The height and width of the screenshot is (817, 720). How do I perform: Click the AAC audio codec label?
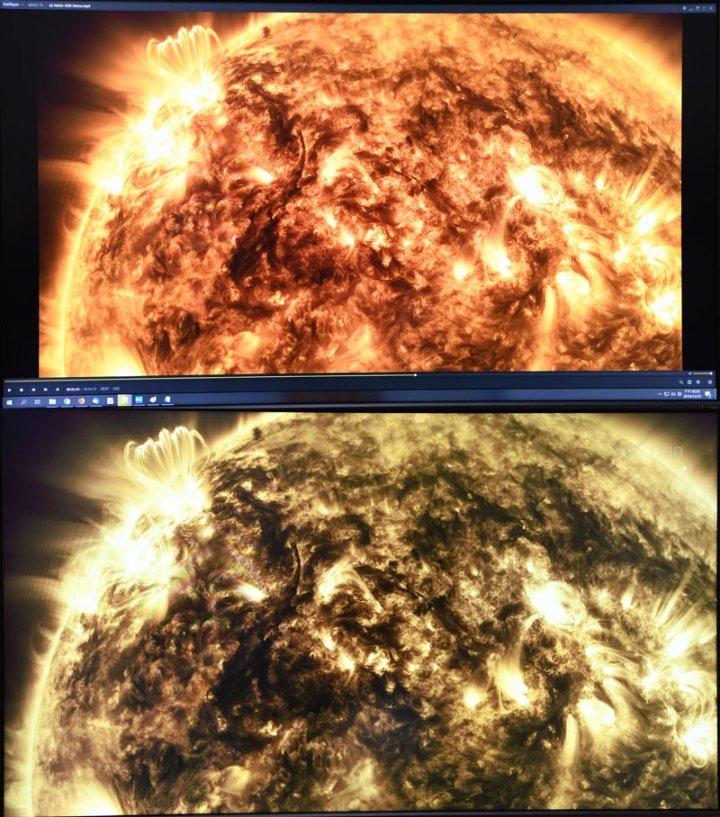point(117,388)
